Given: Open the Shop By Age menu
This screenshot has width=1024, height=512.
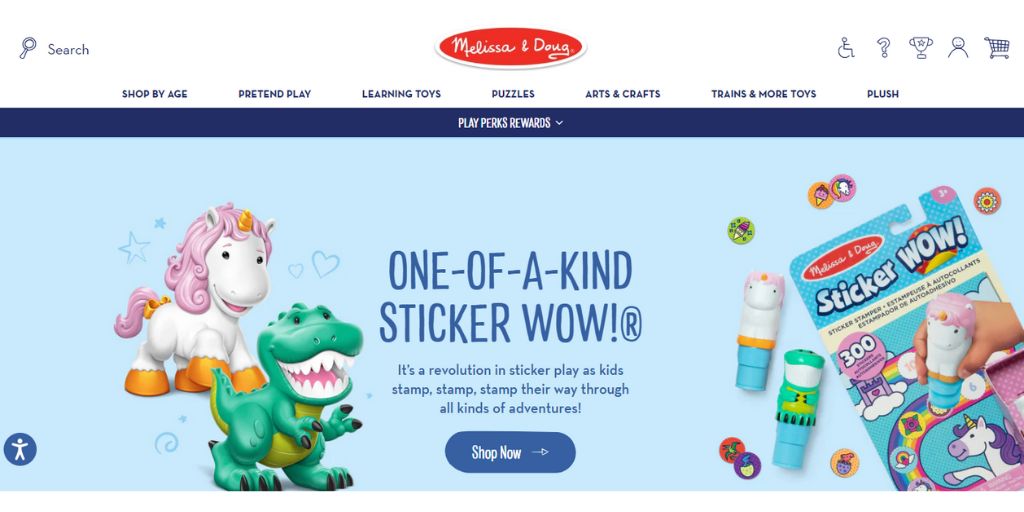Looking at the screenshot, I should click(x=155, y=94).
